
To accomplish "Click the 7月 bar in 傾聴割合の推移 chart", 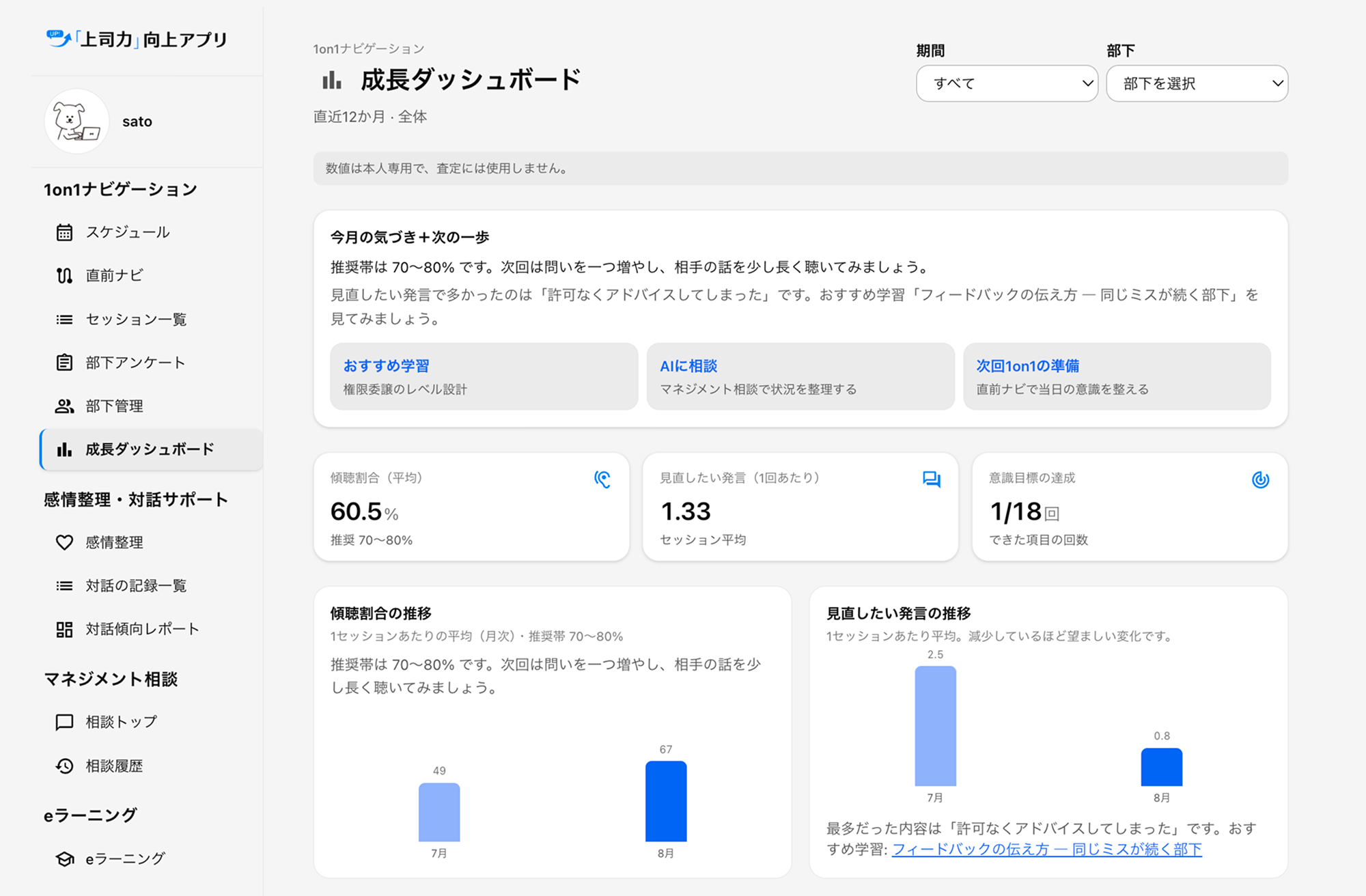I will pos(439,812).
